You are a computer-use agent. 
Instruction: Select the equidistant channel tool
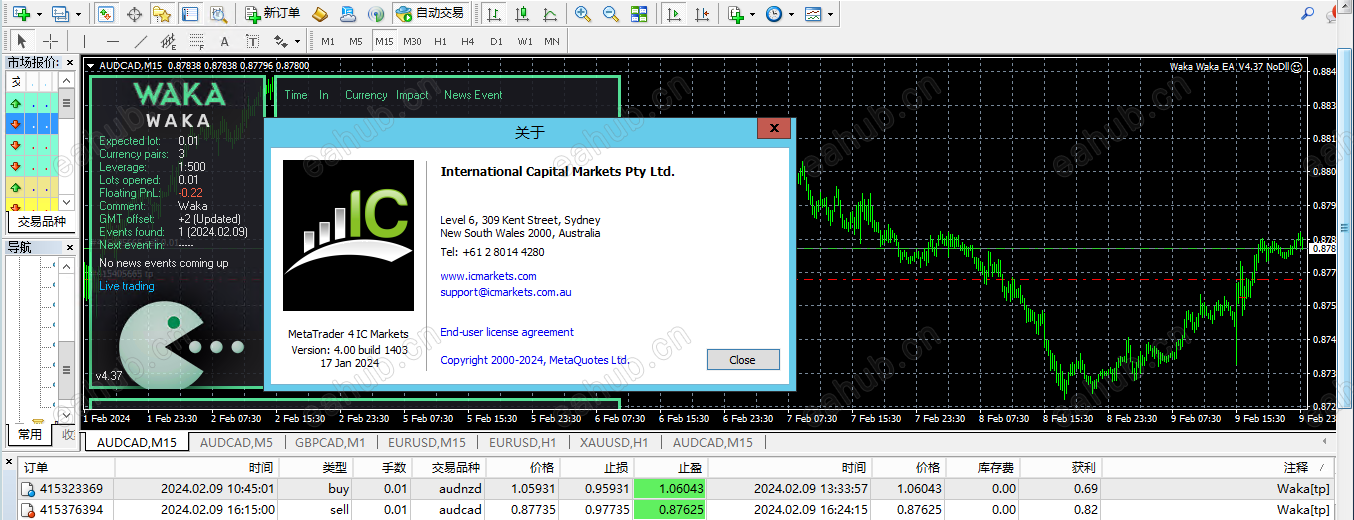(x=169, y=41)
